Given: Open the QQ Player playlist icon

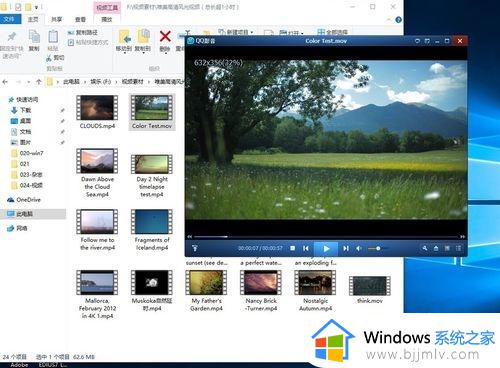Looking at the screenshot, I should coord(459,248).
